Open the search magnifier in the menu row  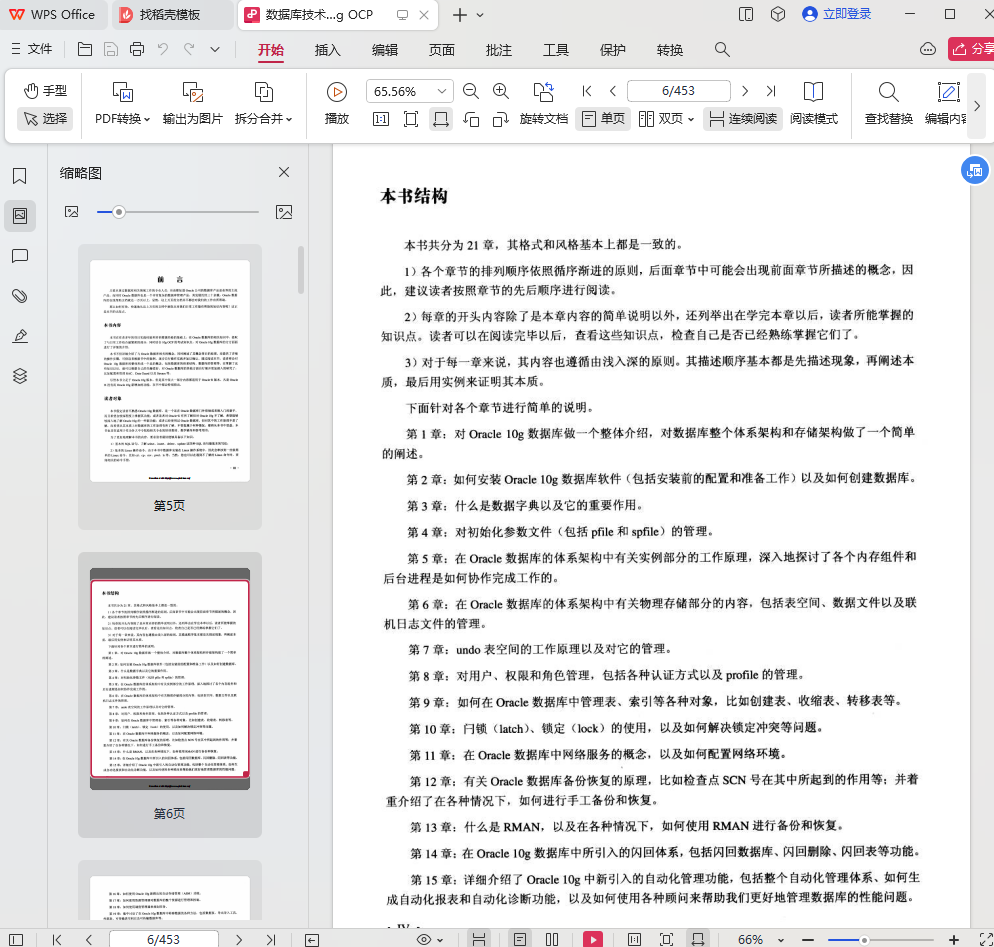tap(722, 49)
